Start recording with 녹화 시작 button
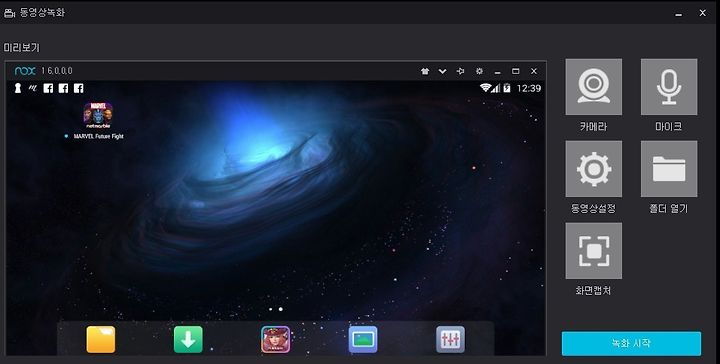 [x=631, y=343]
